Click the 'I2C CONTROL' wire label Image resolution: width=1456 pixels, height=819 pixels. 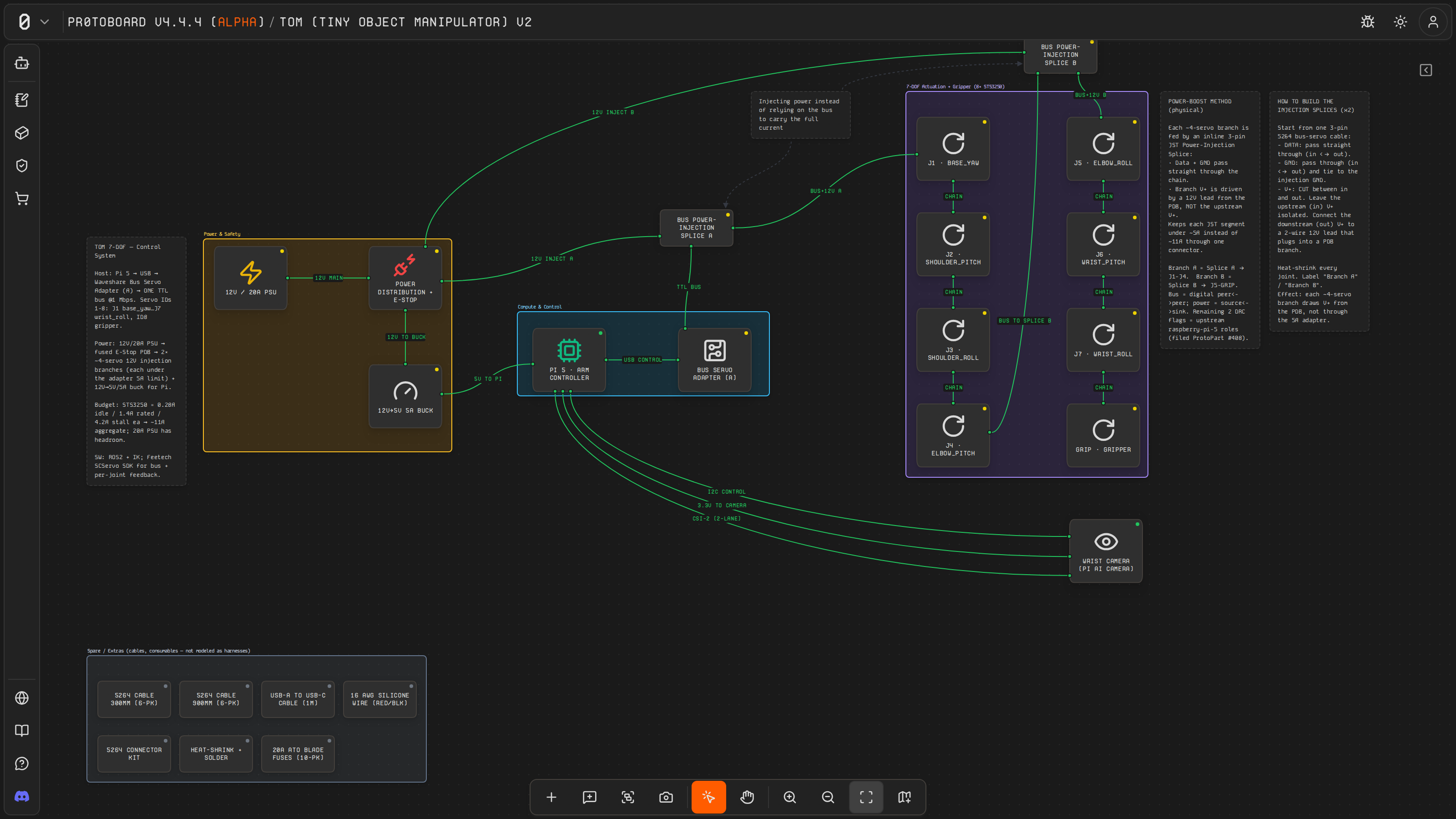point(726,492)
